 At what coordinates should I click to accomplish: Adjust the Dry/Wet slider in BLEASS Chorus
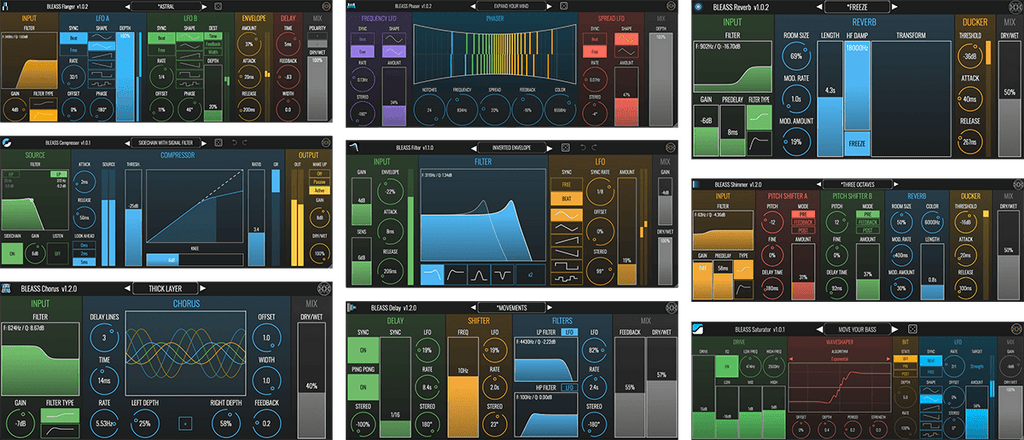311,380
